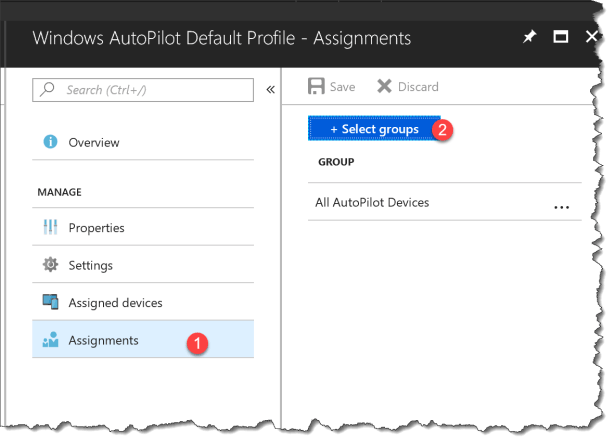Collapse the left navigation menu
This screenshot has width=615, height=444.
(x=270, y=90)
